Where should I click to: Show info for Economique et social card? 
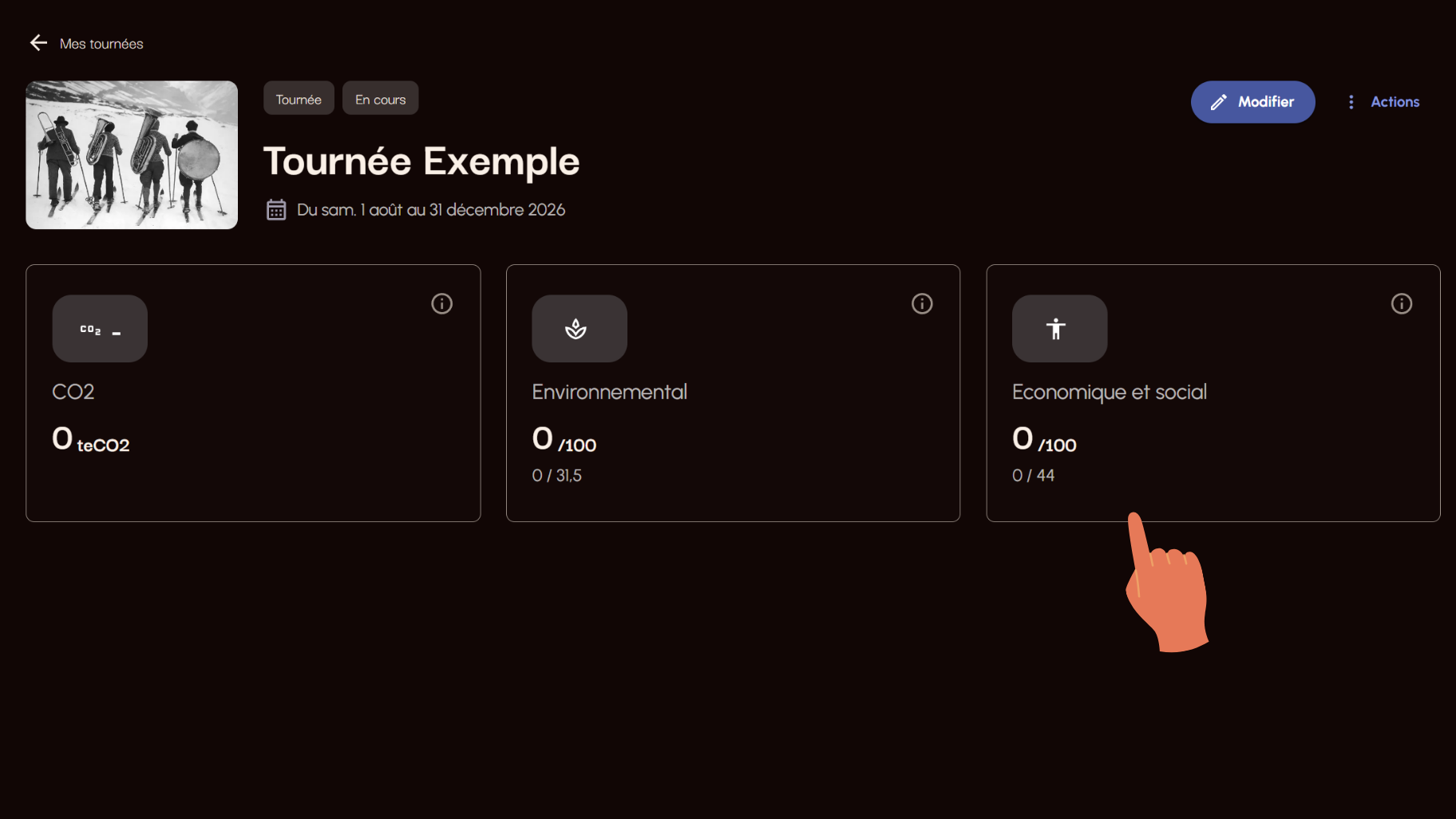click(x=1402, y=303)
